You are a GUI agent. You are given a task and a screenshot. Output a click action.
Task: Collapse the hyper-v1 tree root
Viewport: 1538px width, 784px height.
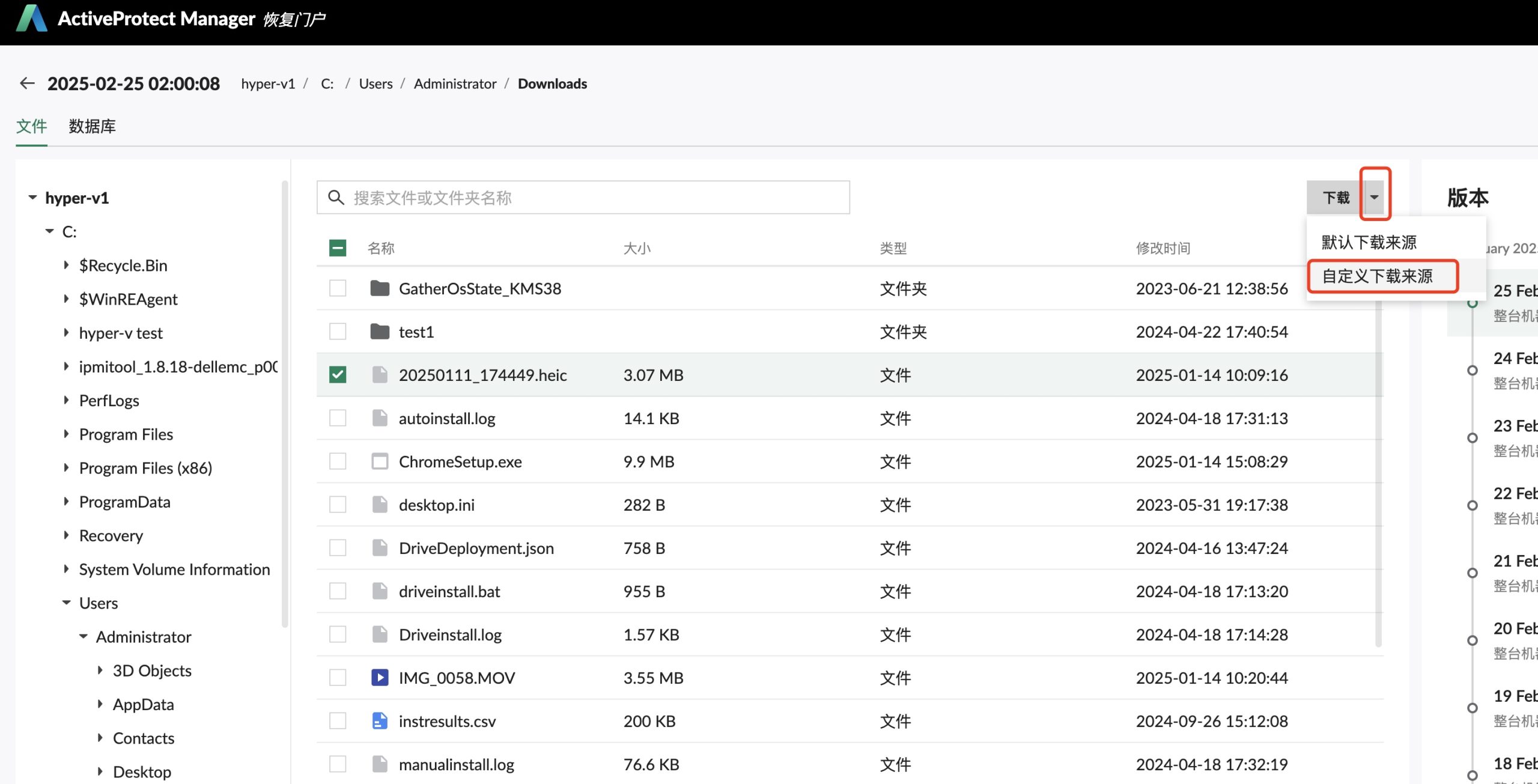[32, 198]
